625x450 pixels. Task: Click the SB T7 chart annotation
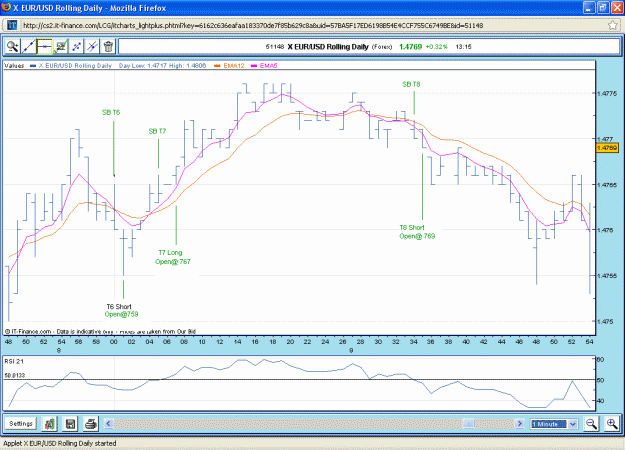click(157, 131)
